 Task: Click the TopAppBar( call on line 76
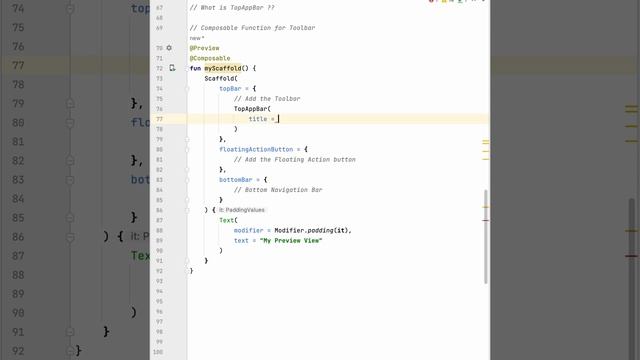[x=252, y=109]
